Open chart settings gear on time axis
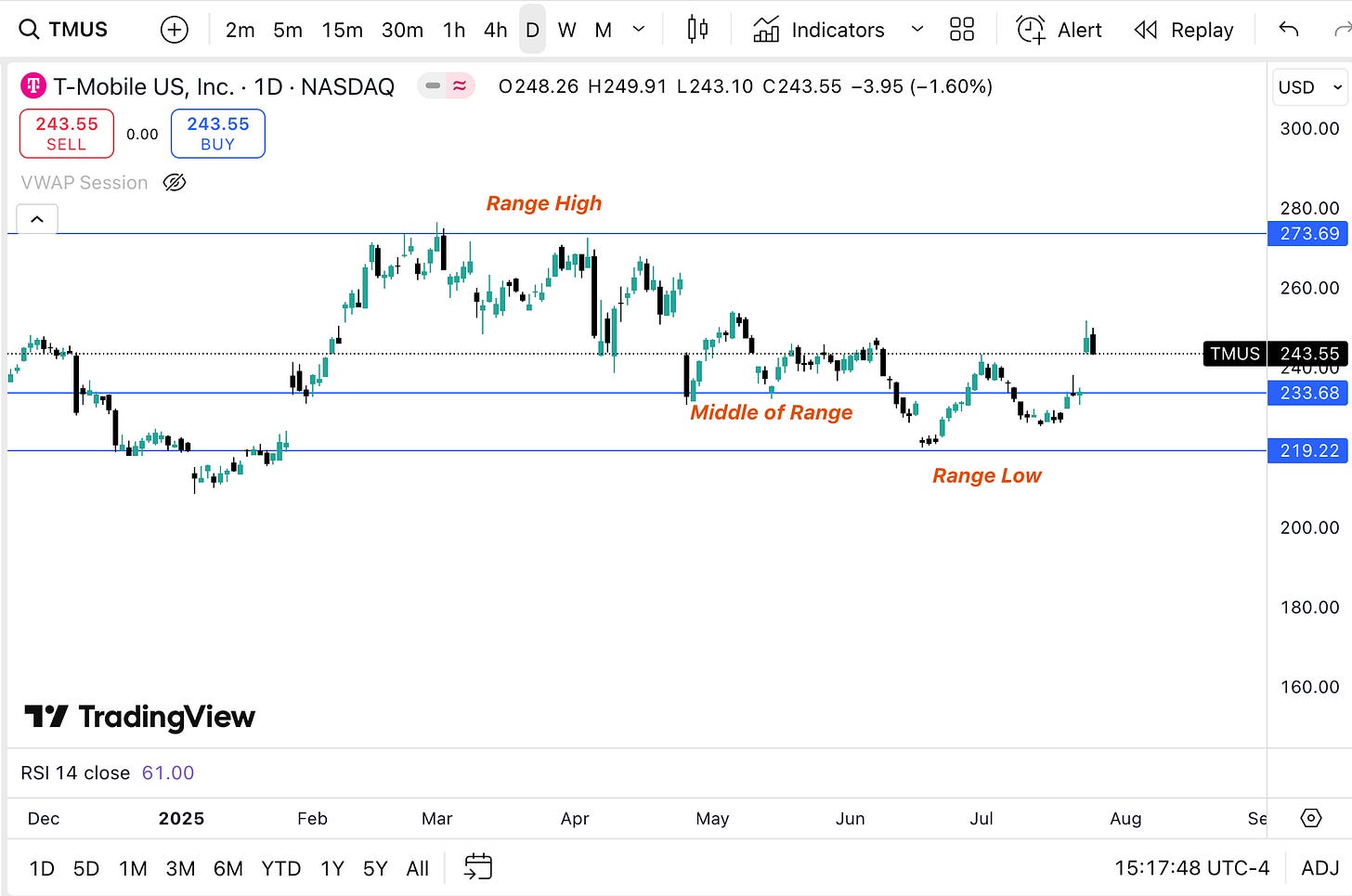Image resolution: width=1352 pixels, height=896 pixels. tap(1310, 818)
